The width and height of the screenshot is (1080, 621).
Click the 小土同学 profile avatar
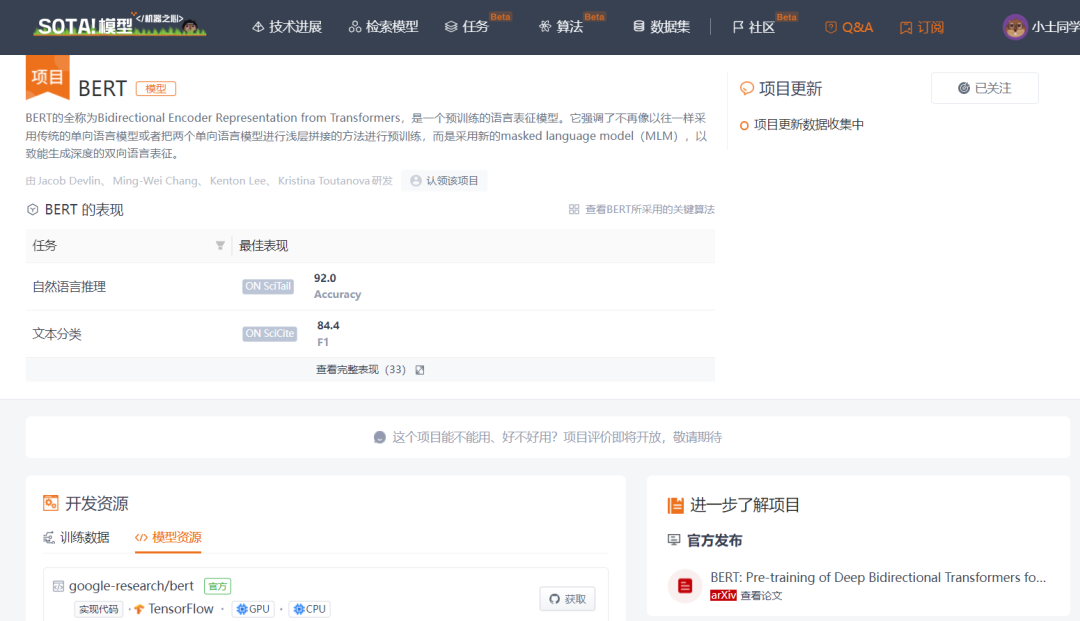[x=1016, y=27]
